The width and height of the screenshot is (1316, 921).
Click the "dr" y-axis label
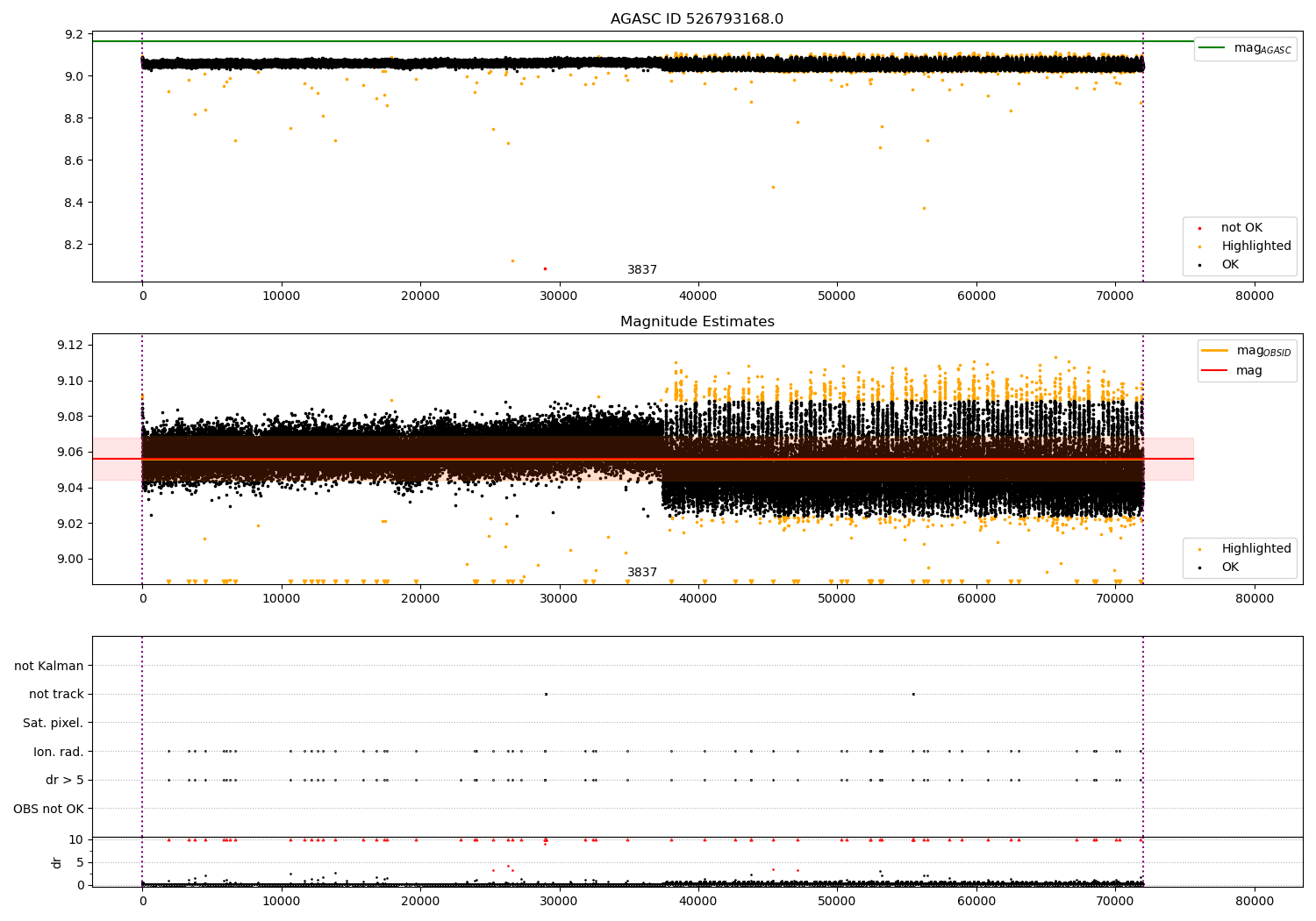57,862
